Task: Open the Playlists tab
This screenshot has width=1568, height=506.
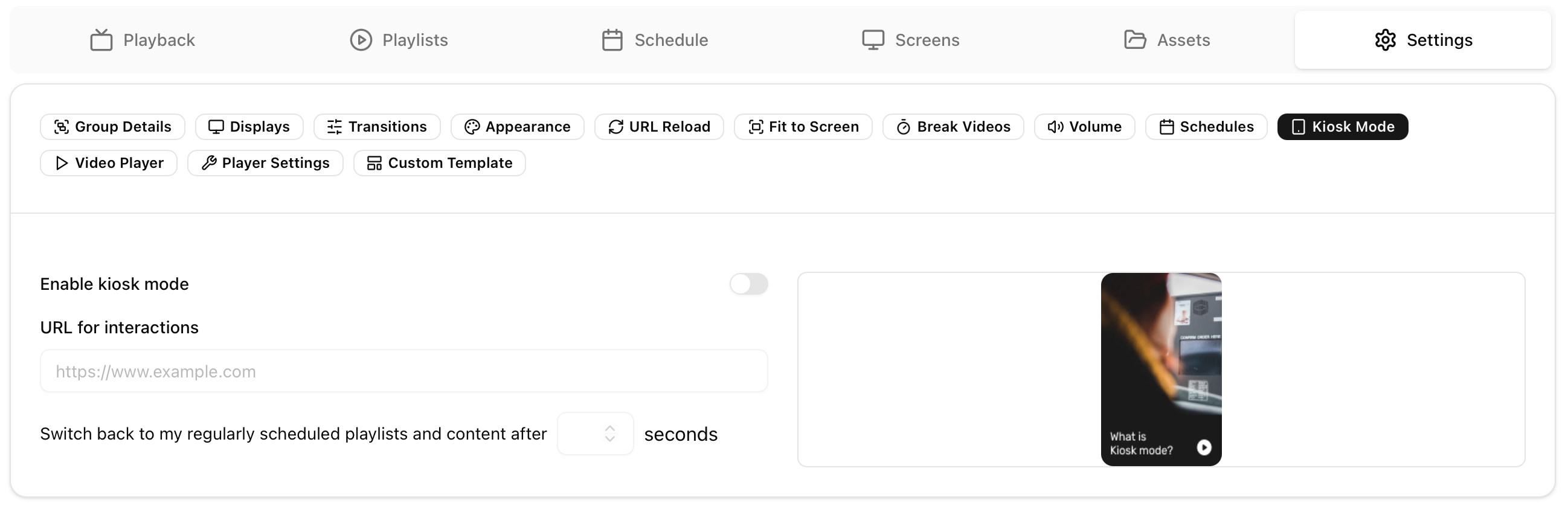Action: (399, 40)
